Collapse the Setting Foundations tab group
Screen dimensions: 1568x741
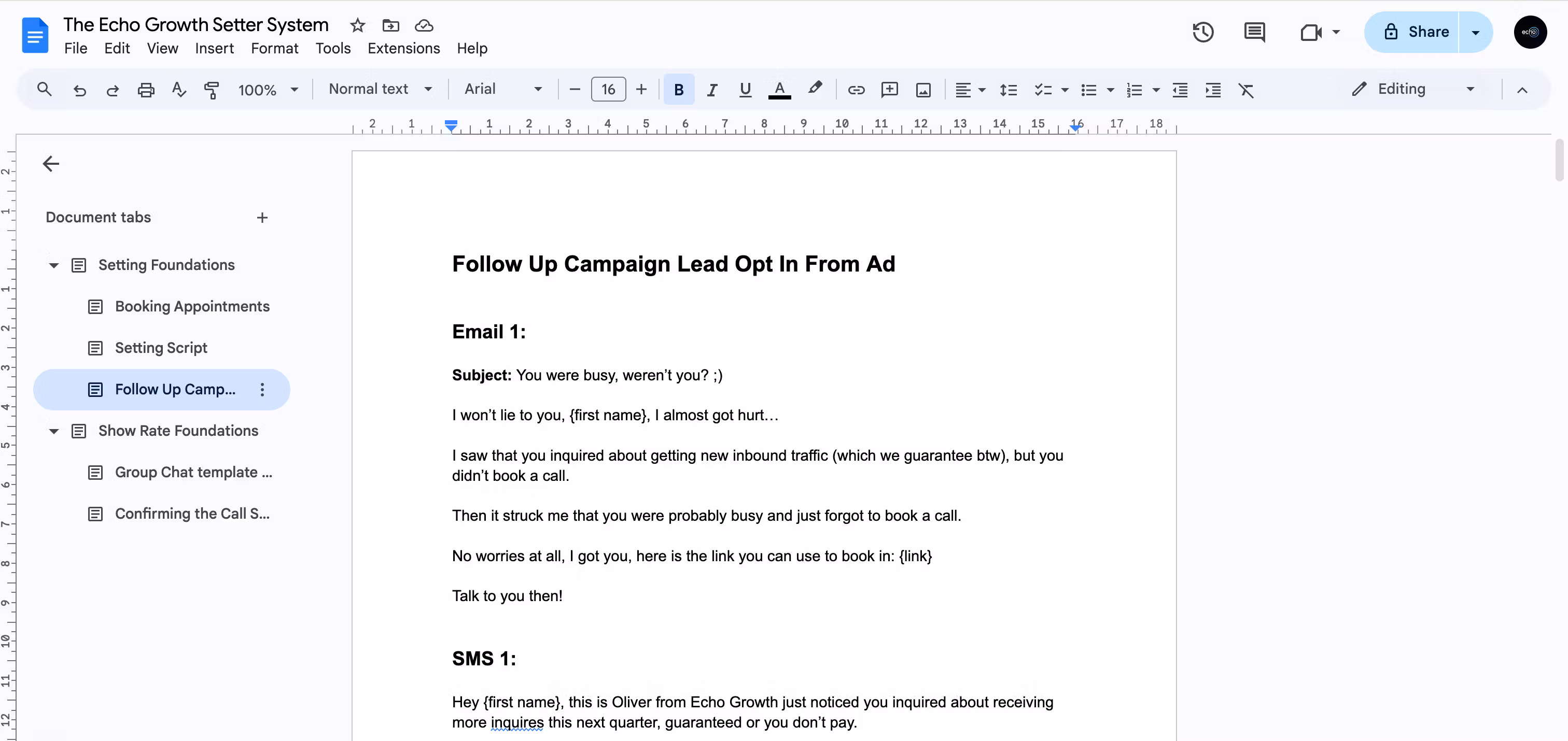[x=53, y=265]
